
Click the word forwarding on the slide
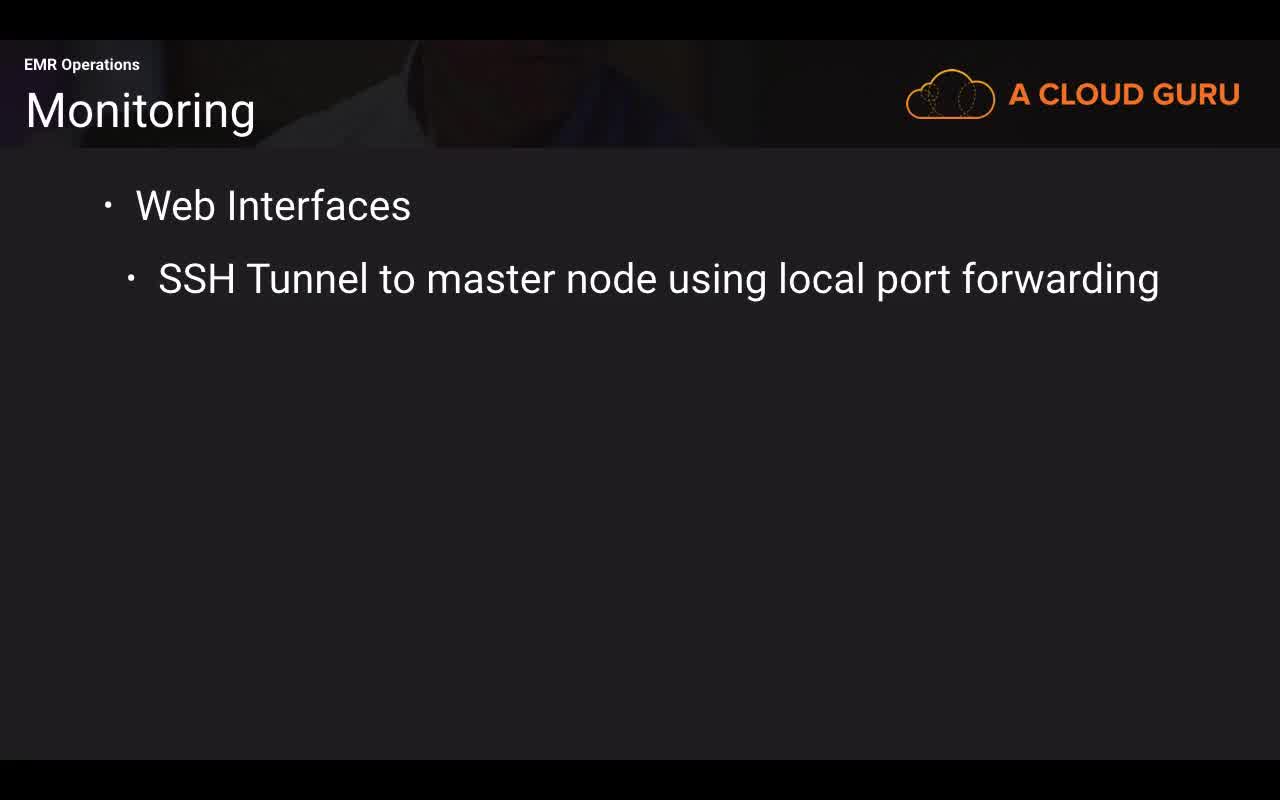point(1060,281)
